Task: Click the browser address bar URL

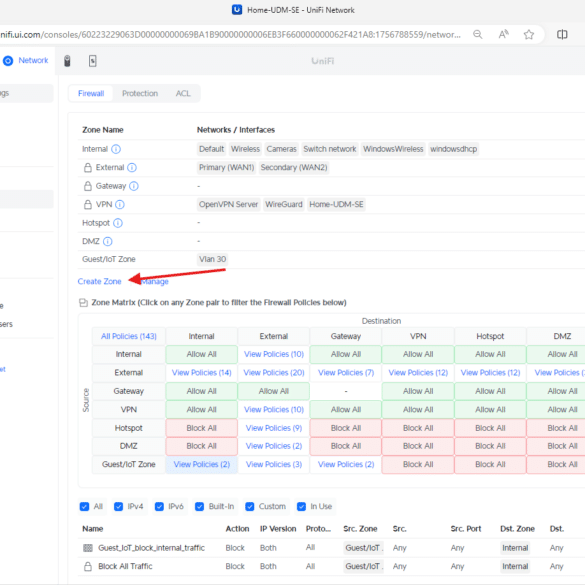Action: coord(230,35)
